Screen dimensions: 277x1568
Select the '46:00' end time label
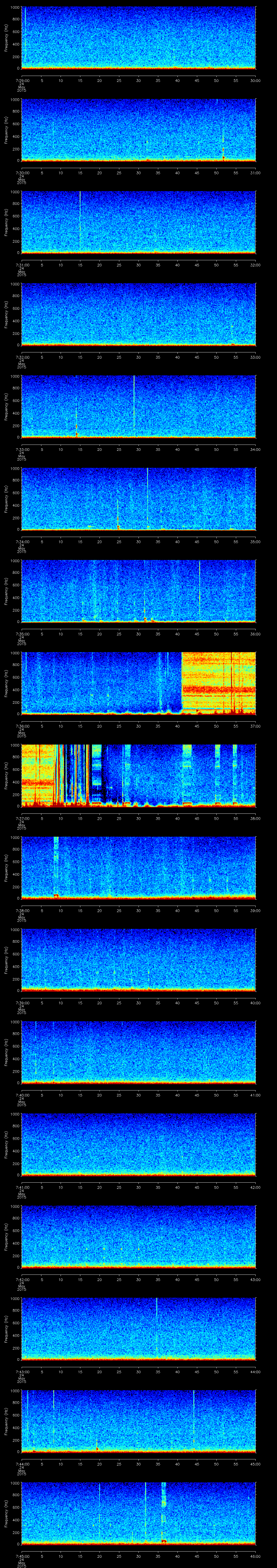pos(256,1556)
